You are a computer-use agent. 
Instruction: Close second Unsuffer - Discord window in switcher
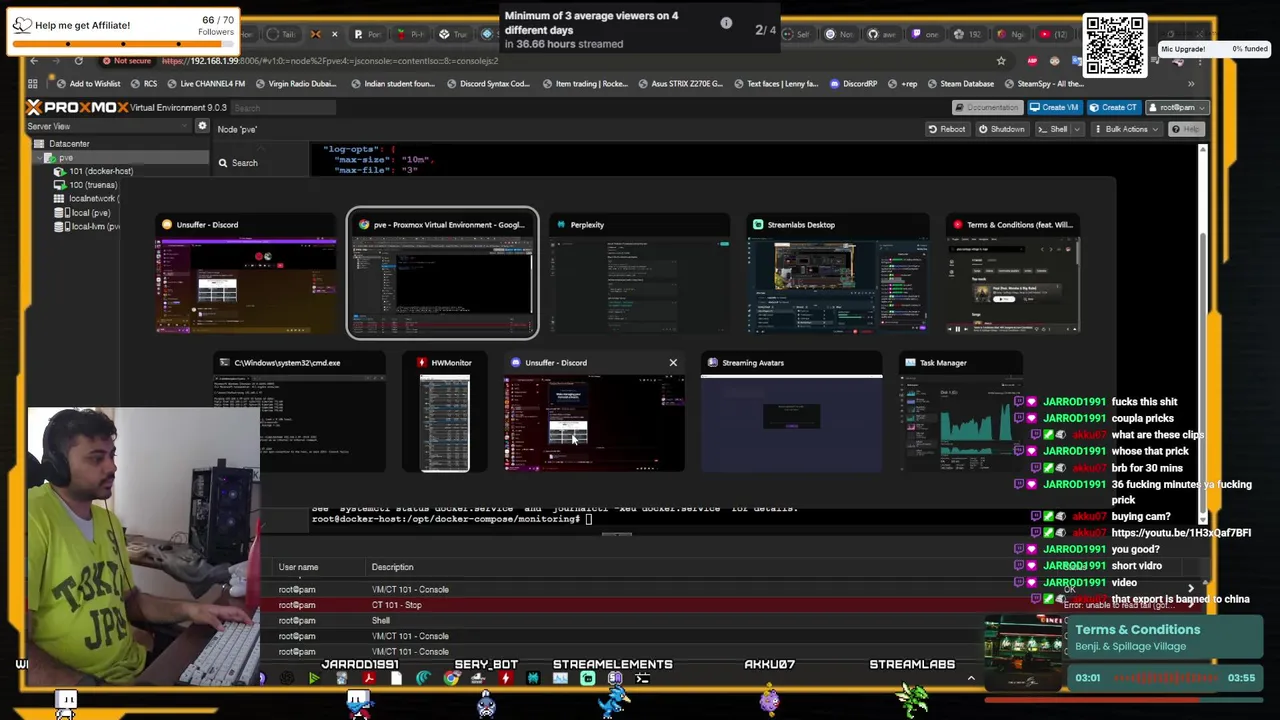tap(673, 363)
